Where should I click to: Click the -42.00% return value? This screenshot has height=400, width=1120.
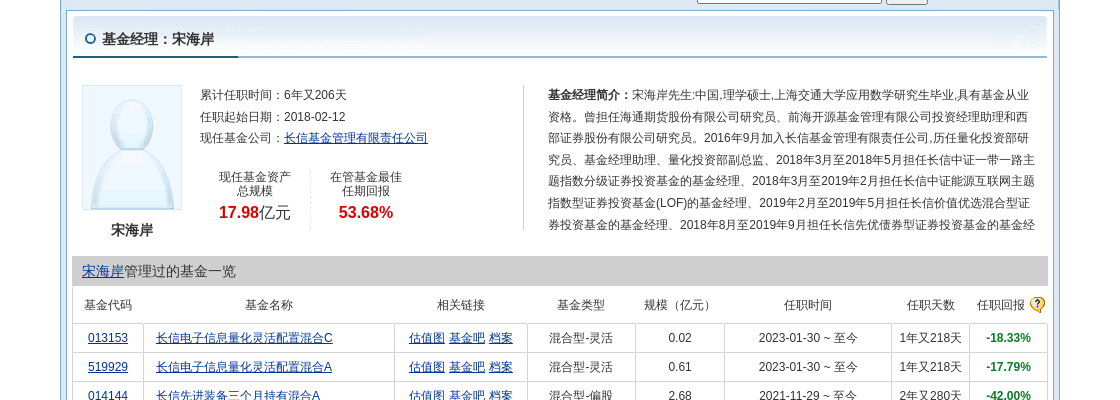pyautogui.click(x=1009, y=395)
